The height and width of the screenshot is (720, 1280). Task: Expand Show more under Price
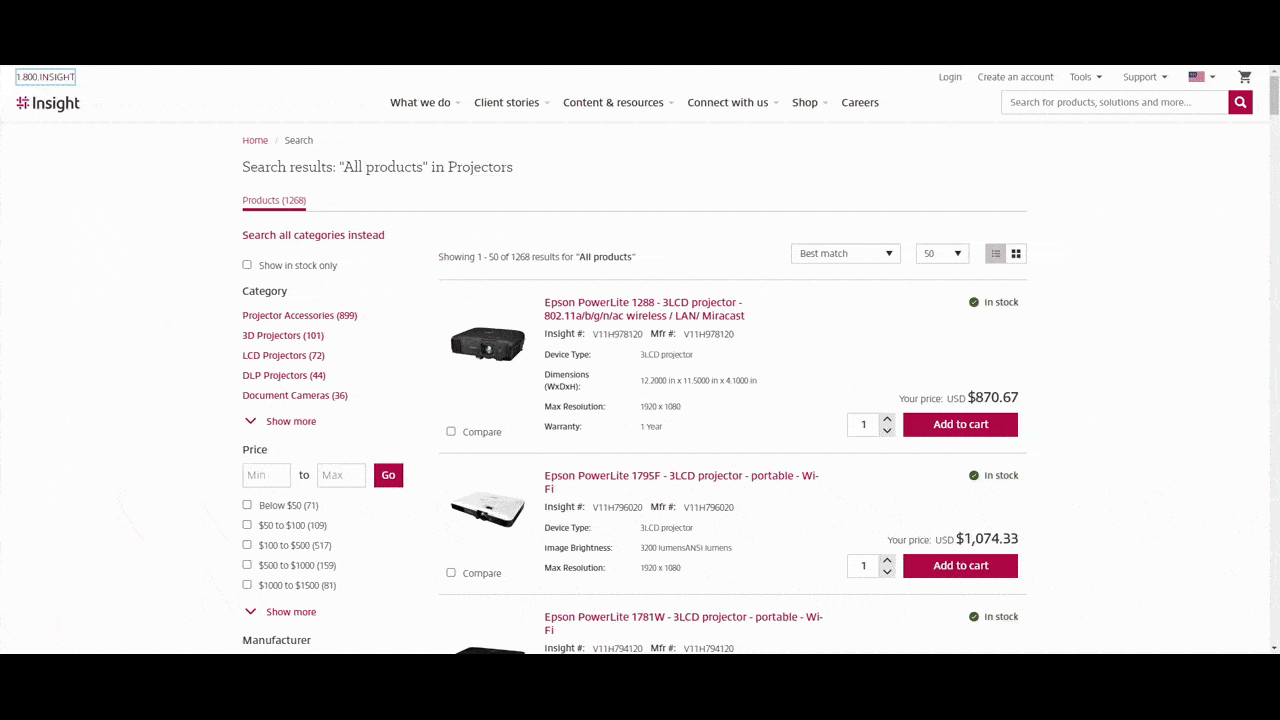tap(281, 612)
